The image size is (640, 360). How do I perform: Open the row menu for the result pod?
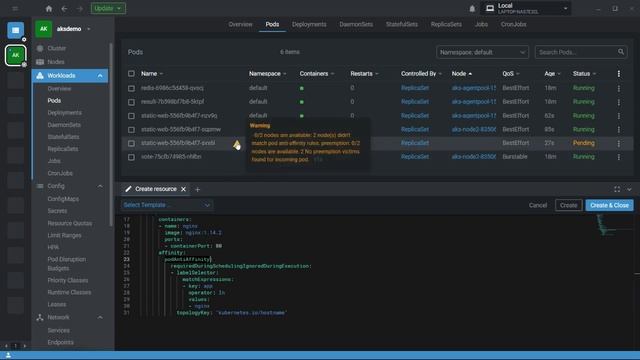click(619, 102)
